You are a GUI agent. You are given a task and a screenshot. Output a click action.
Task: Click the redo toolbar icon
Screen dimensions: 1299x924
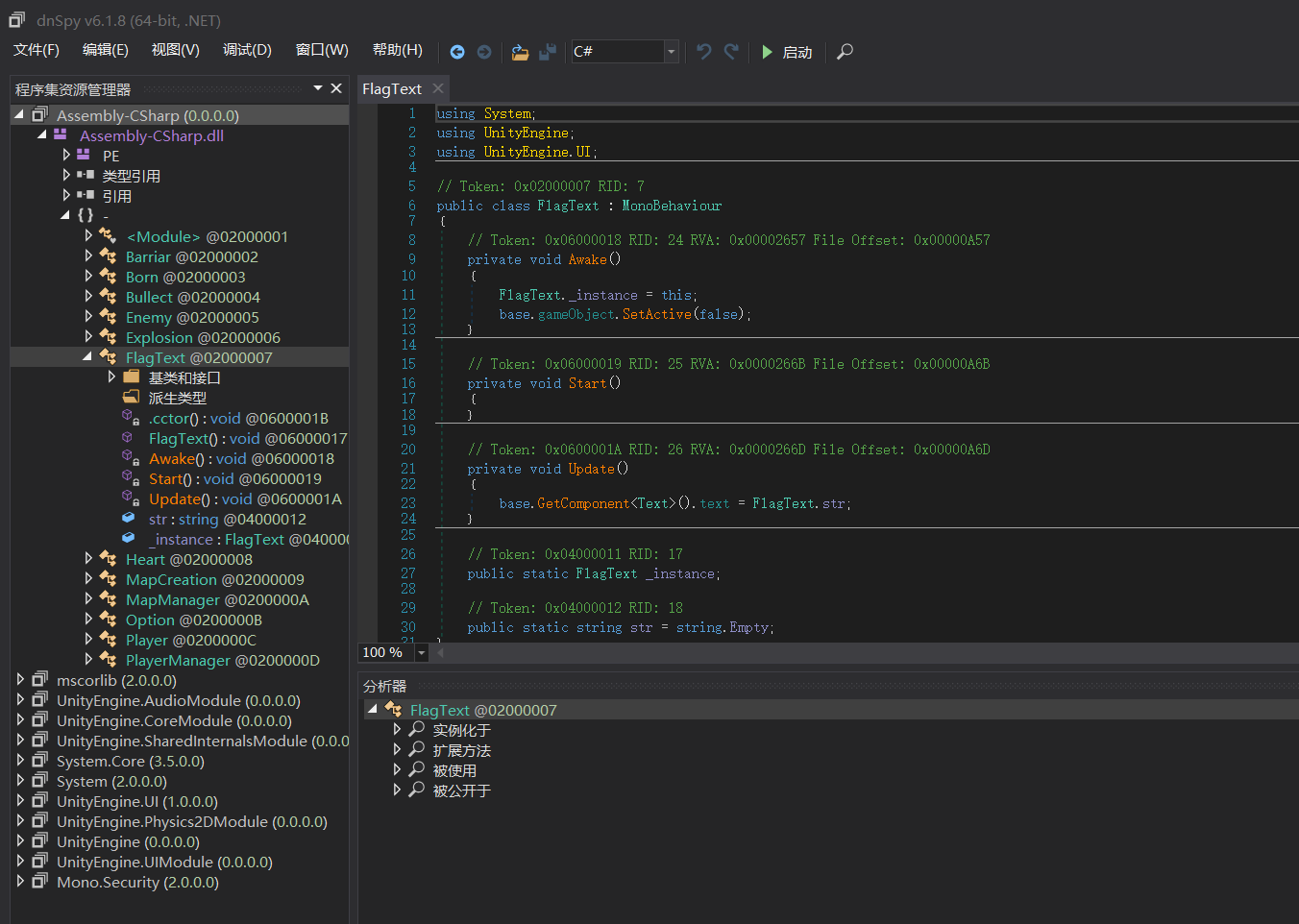pyautogui.click(x=731, y=52)
